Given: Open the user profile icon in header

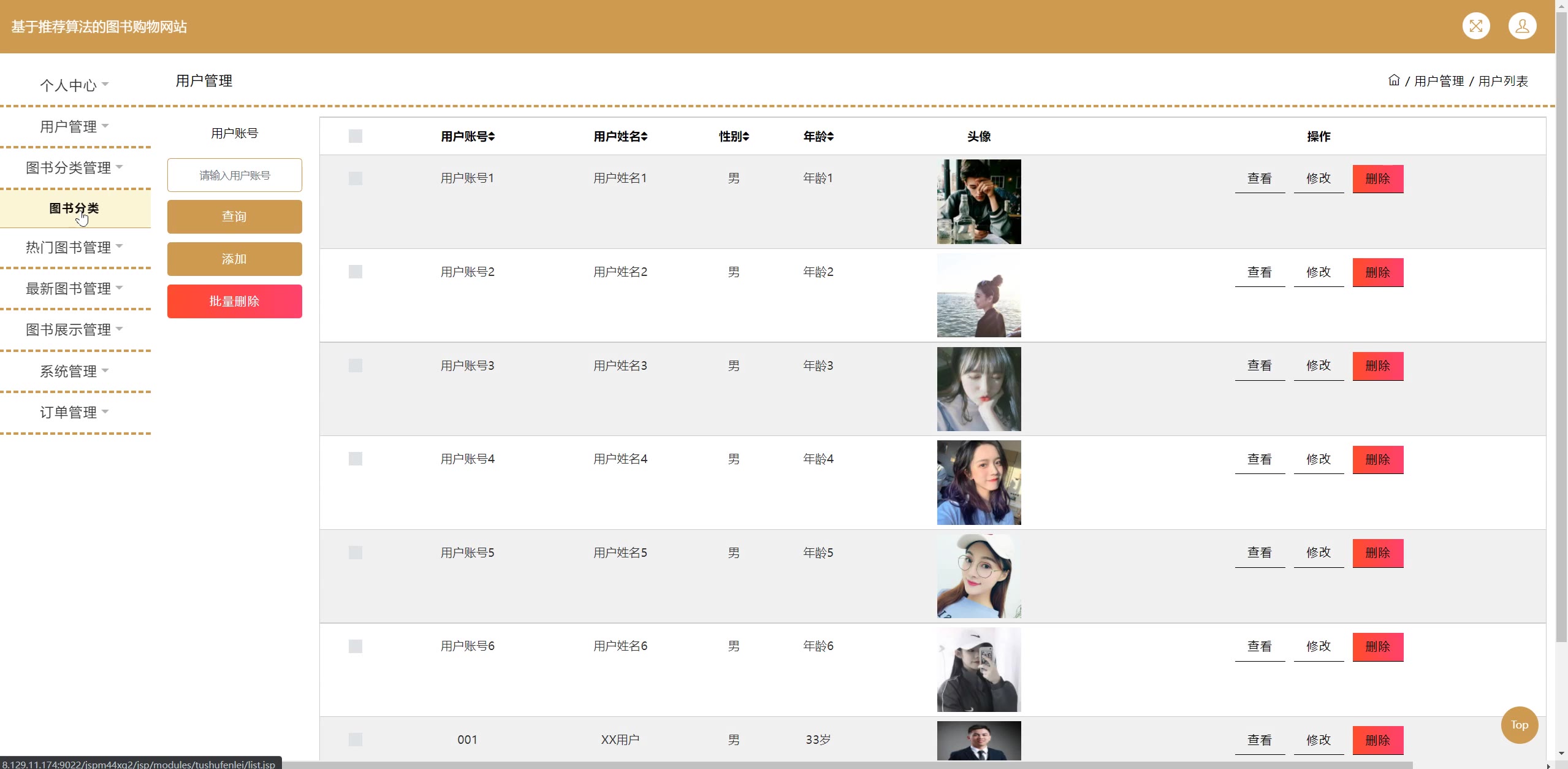Looking at the screenshot, I should tap(1521, 26).
